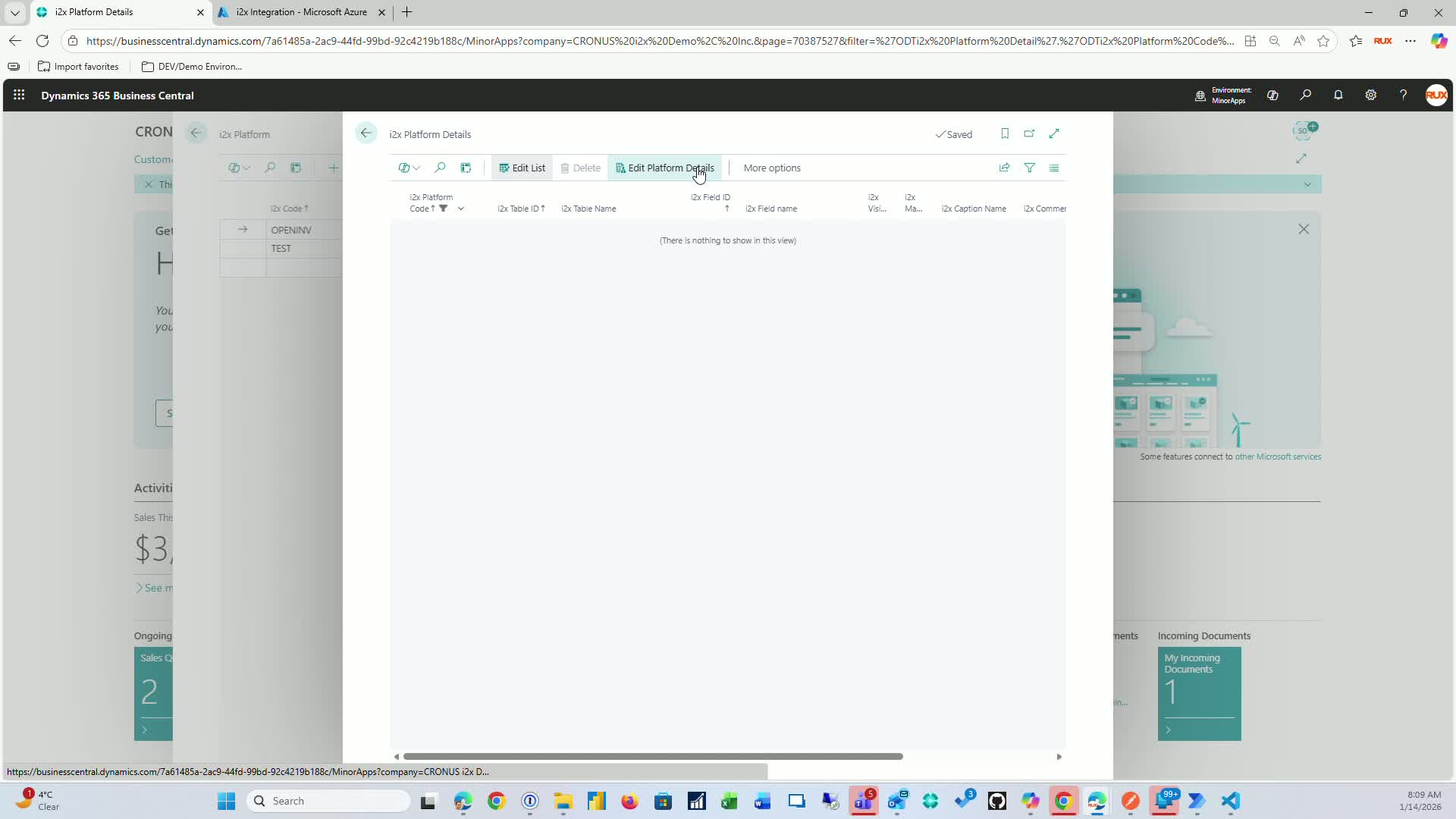1456x819 pixels.
Task: Open page in new window icon
Action: pyautogui.click(x=1029, y=133)
